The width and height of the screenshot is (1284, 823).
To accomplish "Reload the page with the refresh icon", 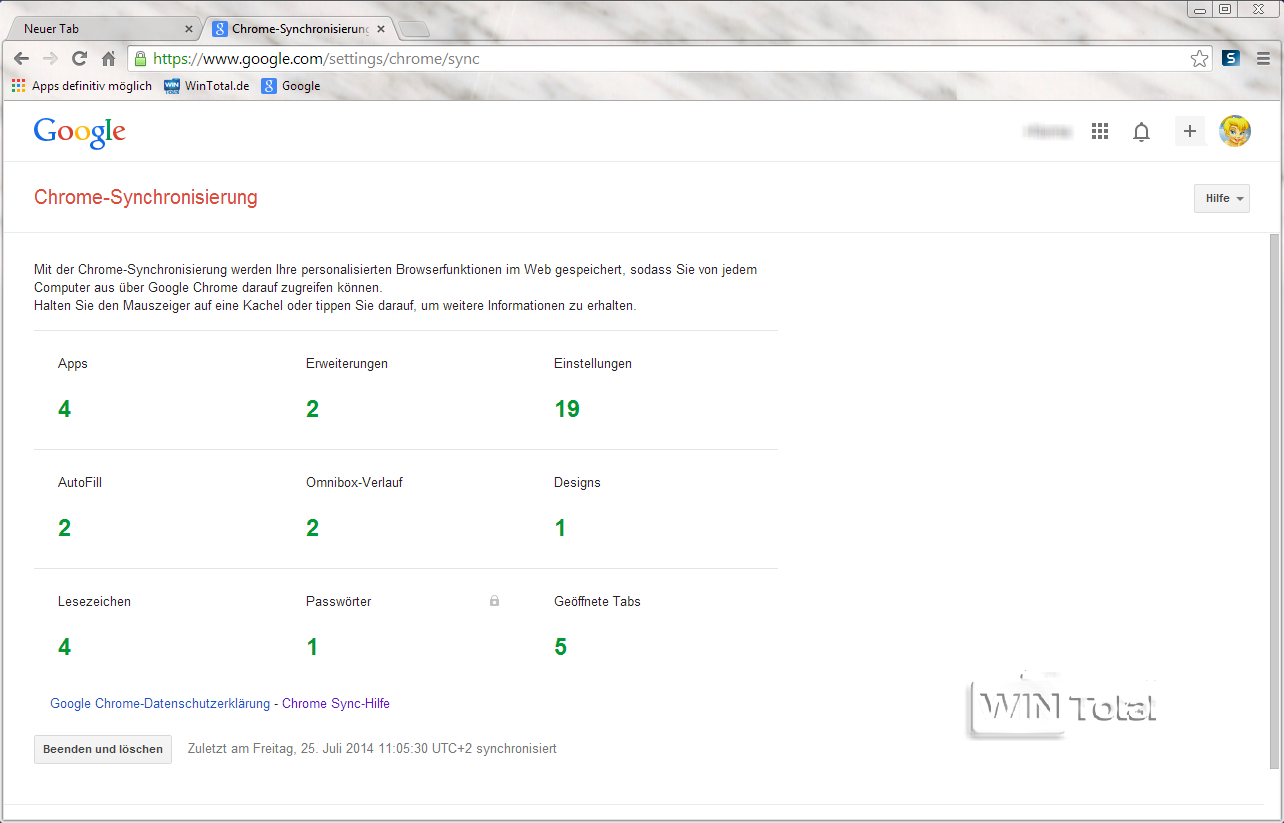I will [79, 59].
